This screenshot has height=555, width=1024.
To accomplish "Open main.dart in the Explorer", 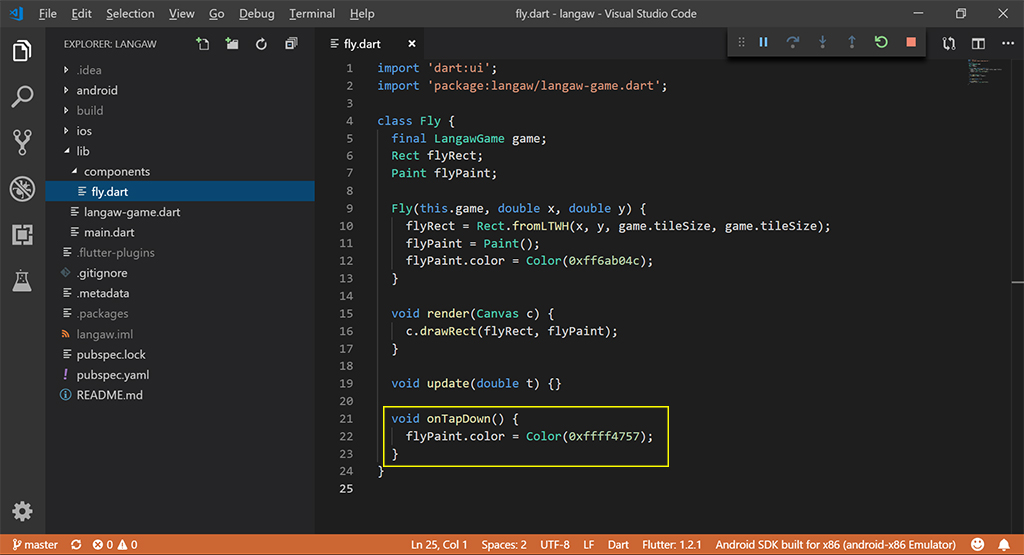I will click(x=109, y=232).
